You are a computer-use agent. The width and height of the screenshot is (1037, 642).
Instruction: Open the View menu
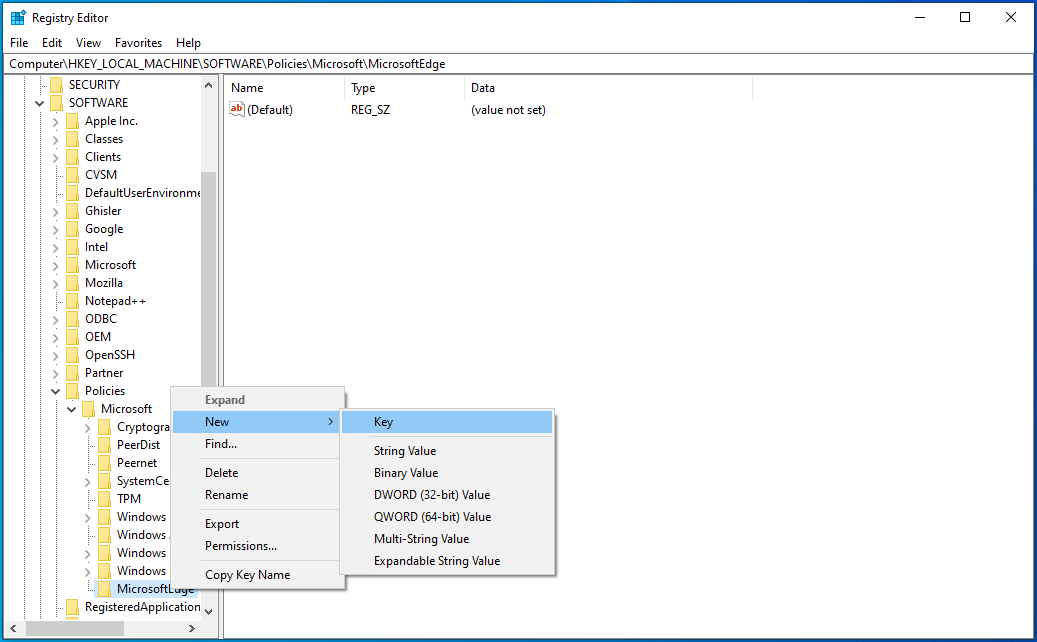[88, 42]
